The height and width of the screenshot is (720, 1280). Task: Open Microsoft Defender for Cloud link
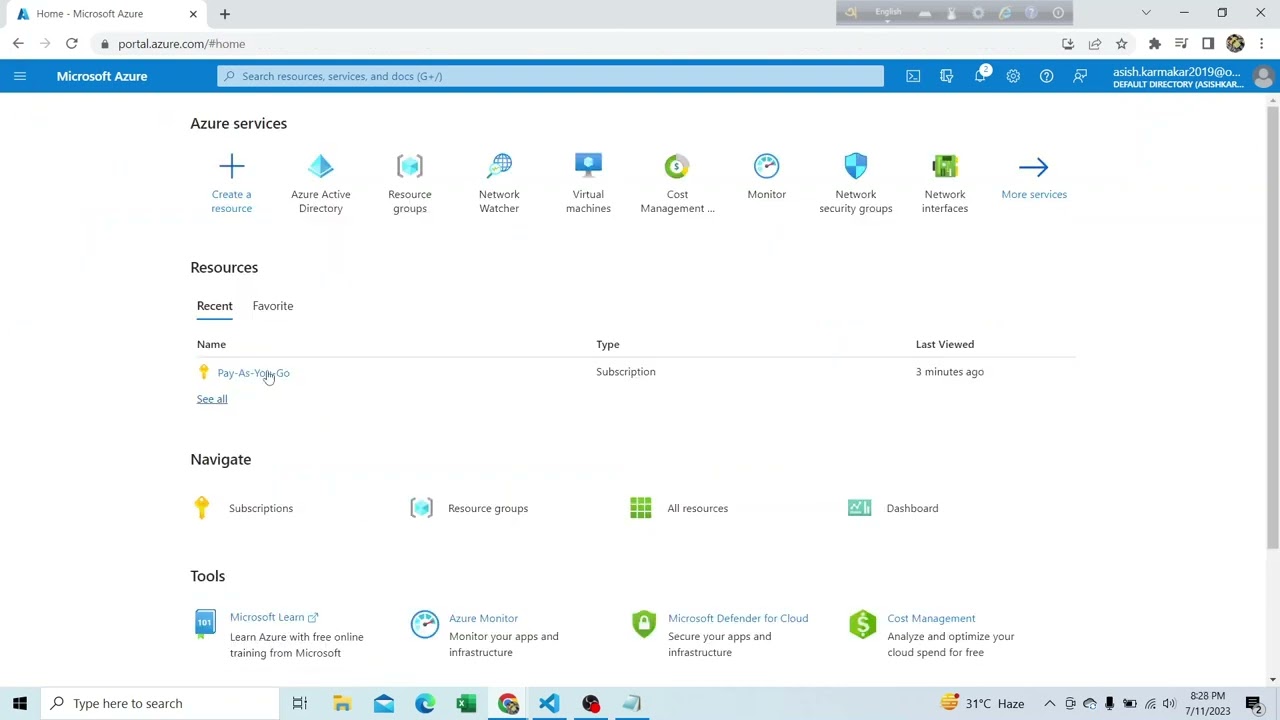tap(738, 618)
